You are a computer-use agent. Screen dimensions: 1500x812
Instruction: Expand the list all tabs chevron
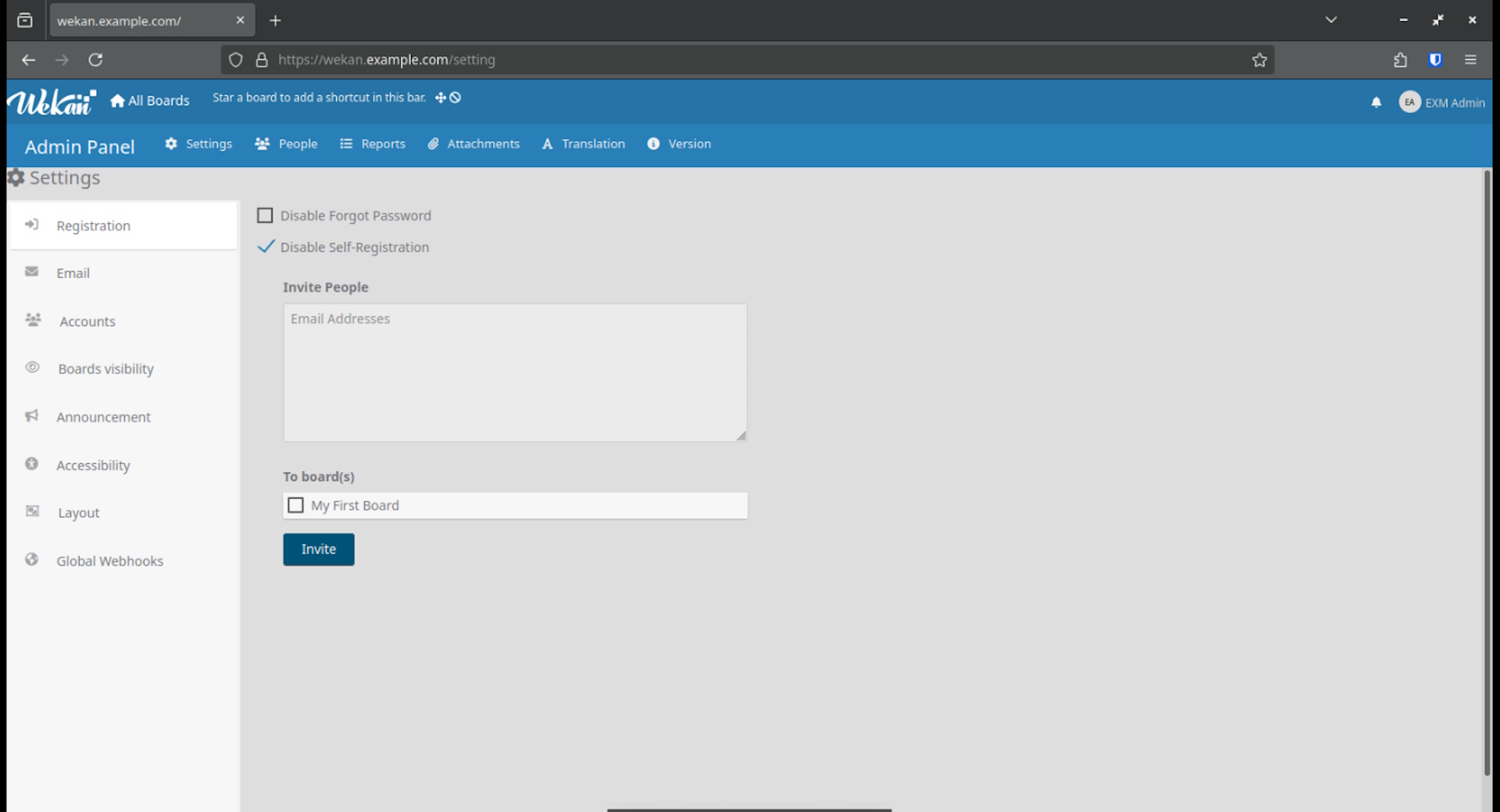1330,20
